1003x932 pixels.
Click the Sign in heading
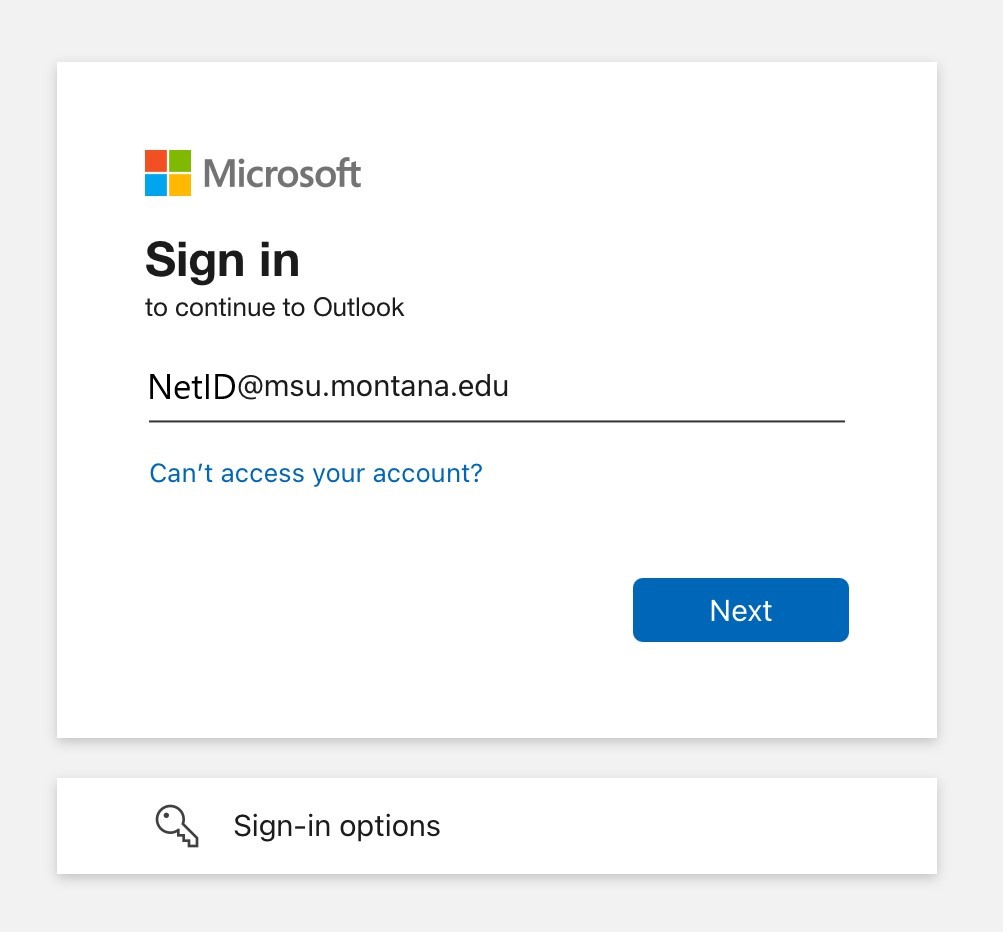click(222, 259)
